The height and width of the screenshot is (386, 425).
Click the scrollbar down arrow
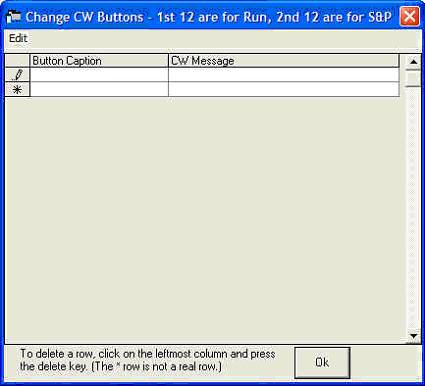pyautogui.click(x=413, y=336)
